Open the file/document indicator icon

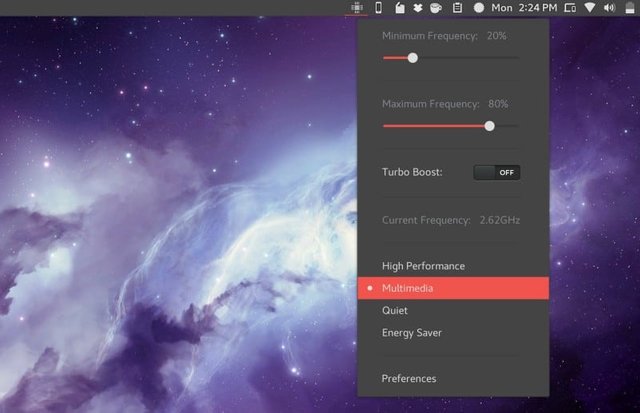click(400, 8)
